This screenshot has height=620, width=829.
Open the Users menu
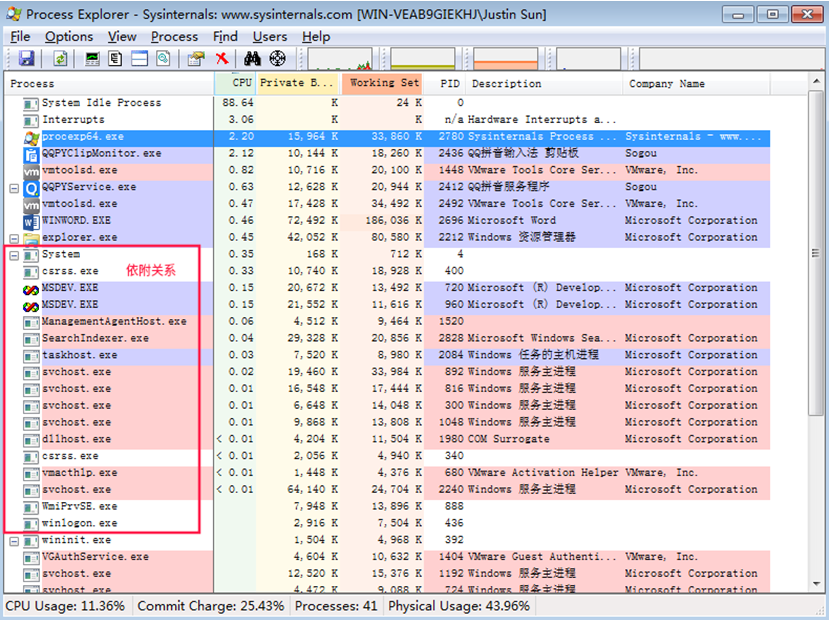click(270, 36)
